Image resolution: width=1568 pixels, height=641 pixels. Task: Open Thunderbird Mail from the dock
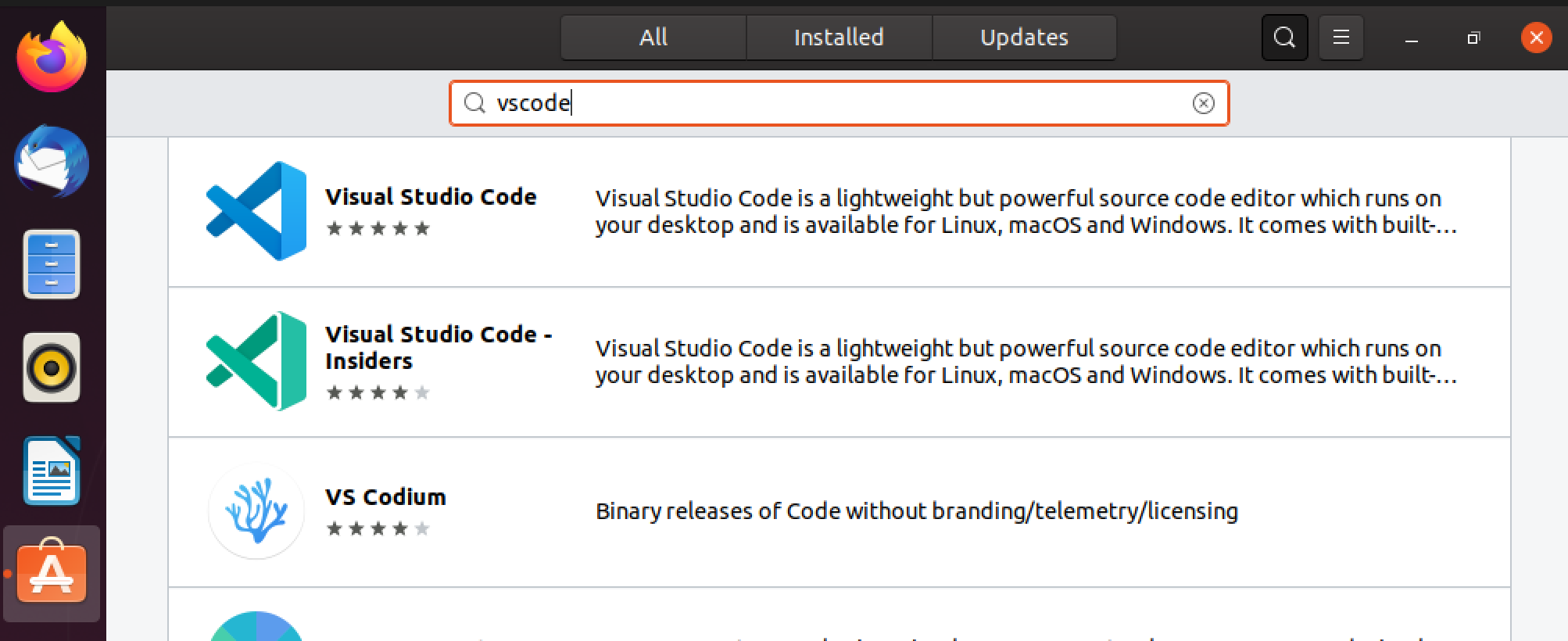pyautogui.click(x=52, y=162)
